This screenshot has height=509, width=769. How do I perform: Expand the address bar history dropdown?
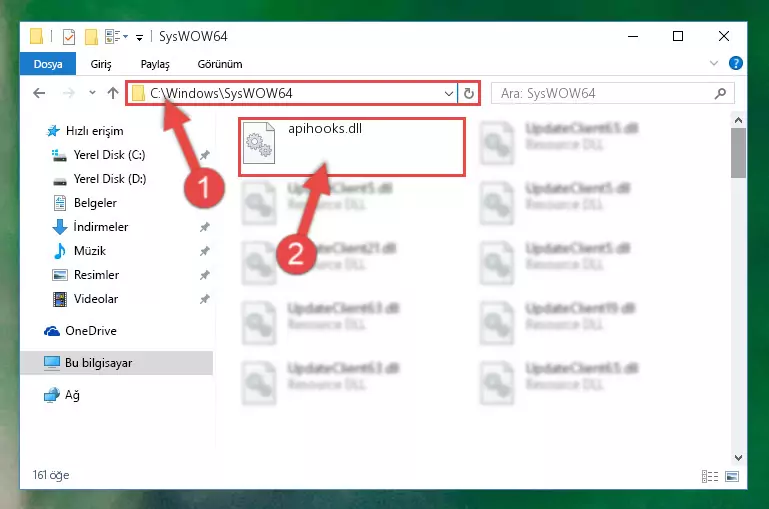click(448, 93)
